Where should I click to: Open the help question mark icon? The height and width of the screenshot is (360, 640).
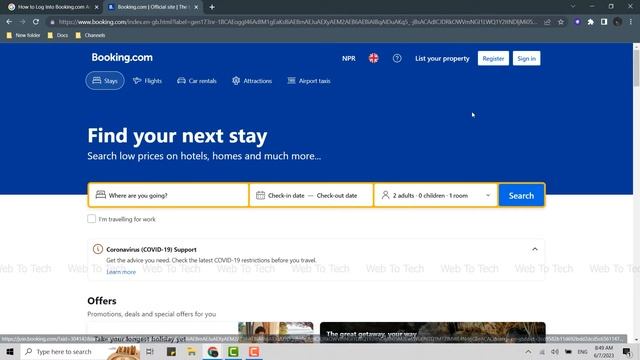coord(397,58)
